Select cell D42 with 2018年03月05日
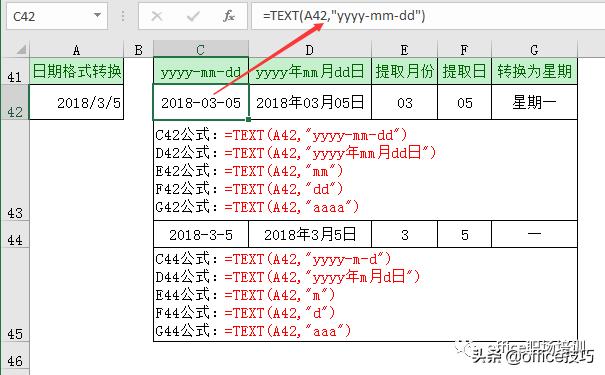Image resolution: width=605 pixels, height=375 pixels. (x=310, y=102)
